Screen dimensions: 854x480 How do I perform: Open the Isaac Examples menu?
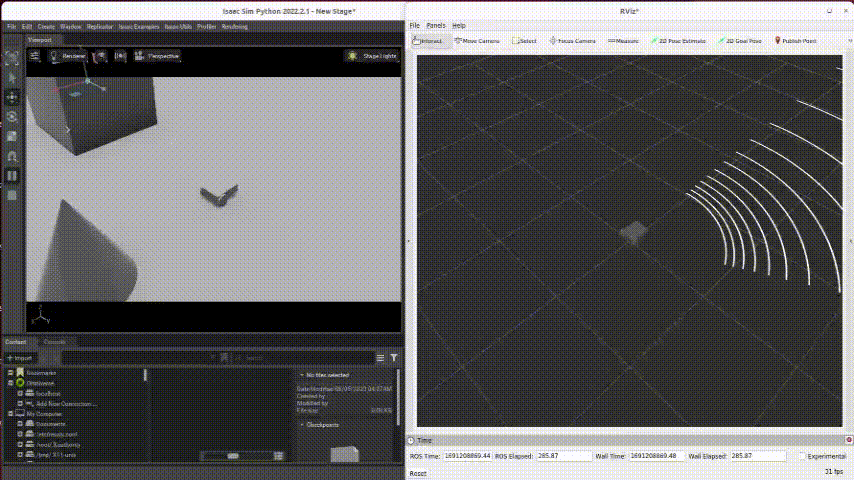(139, 27)
